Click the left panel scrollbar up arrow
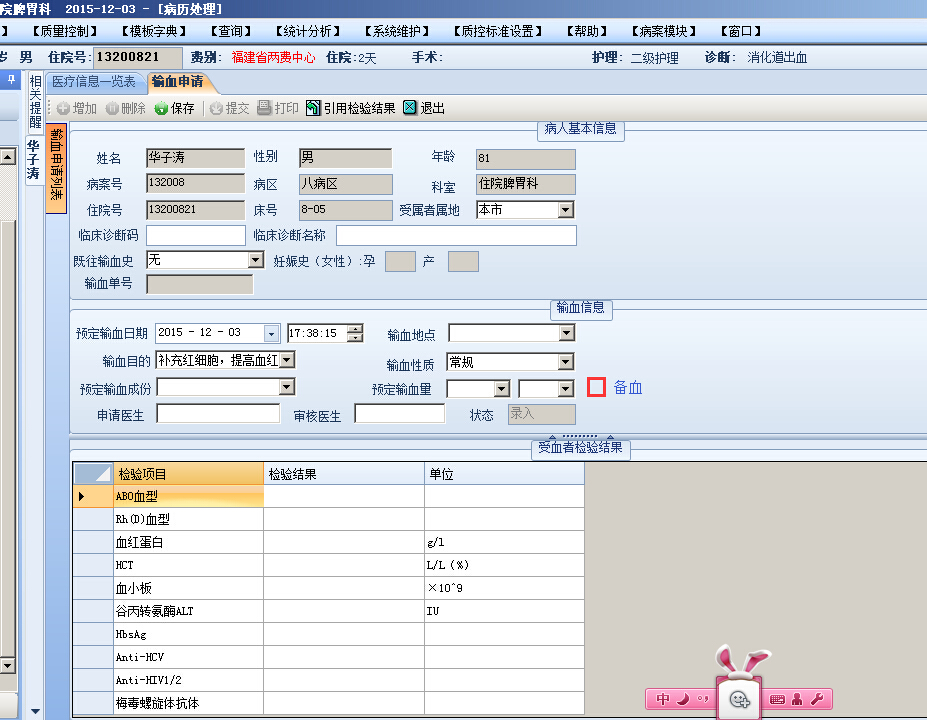Image resolution: width=927 pixels, height=720 pixels. pos(8,157)
